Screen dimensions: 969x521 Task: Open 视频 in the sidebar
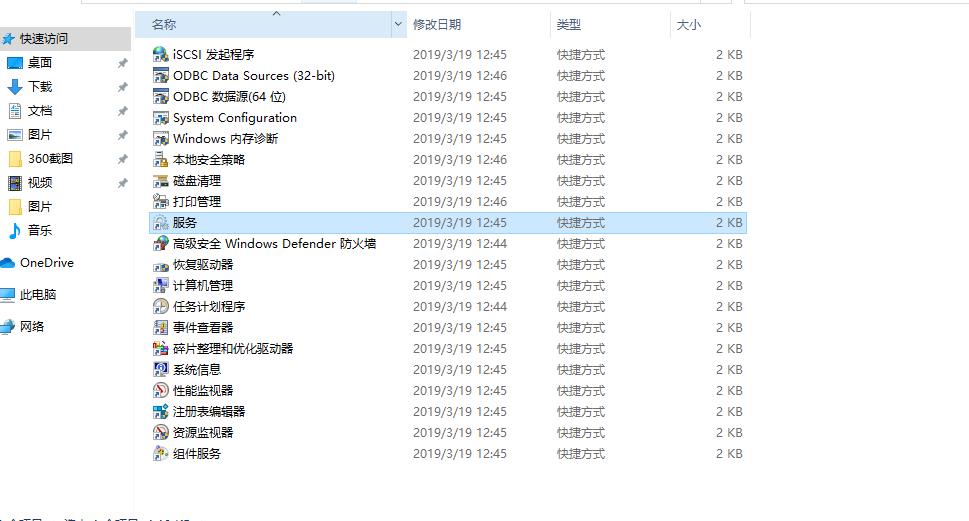tap(40, 183)
